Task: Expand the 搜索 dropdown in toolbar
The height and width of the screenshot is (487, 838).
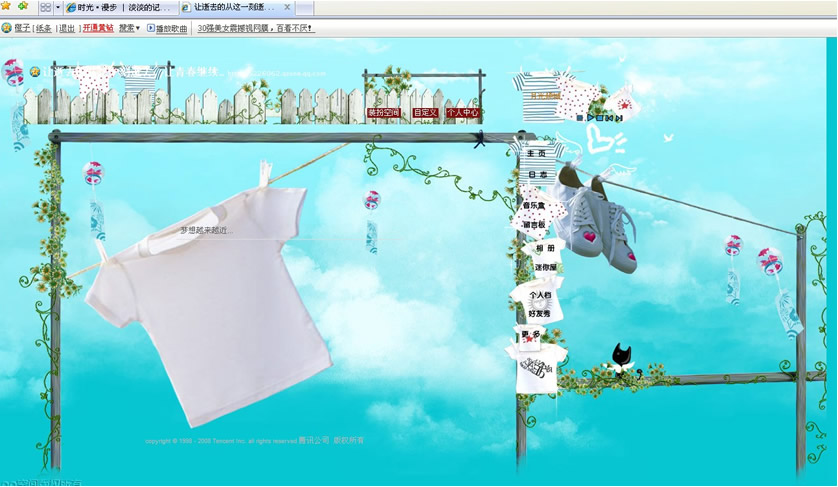Action: point(130,28)
